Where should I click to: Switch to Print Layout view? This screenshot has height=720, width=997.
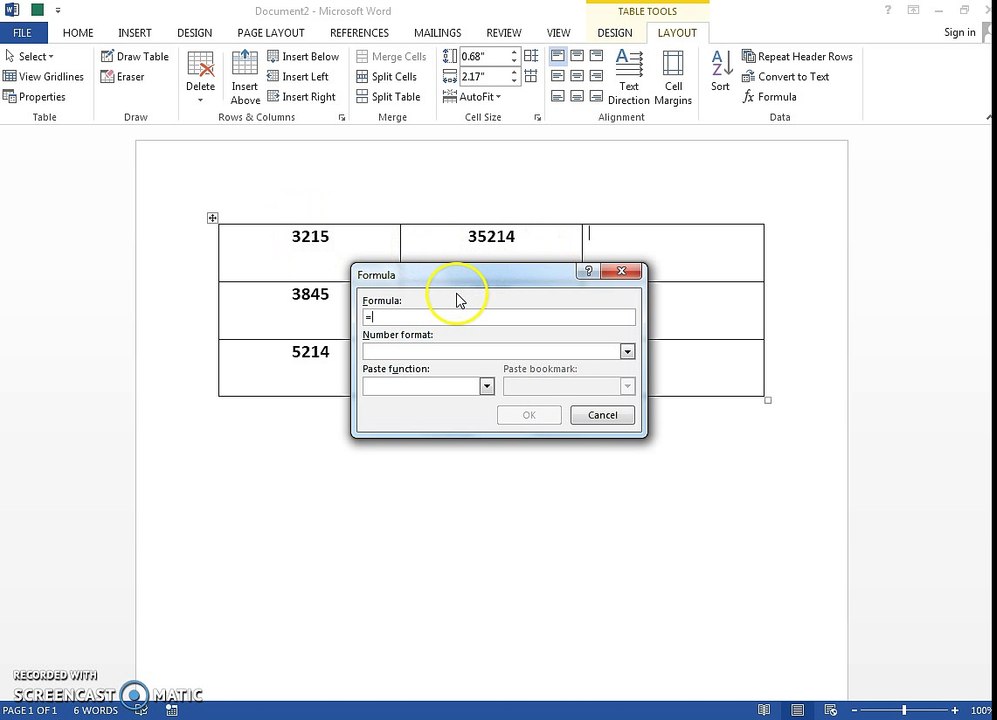pyautogui.click(x=797, y=710)
